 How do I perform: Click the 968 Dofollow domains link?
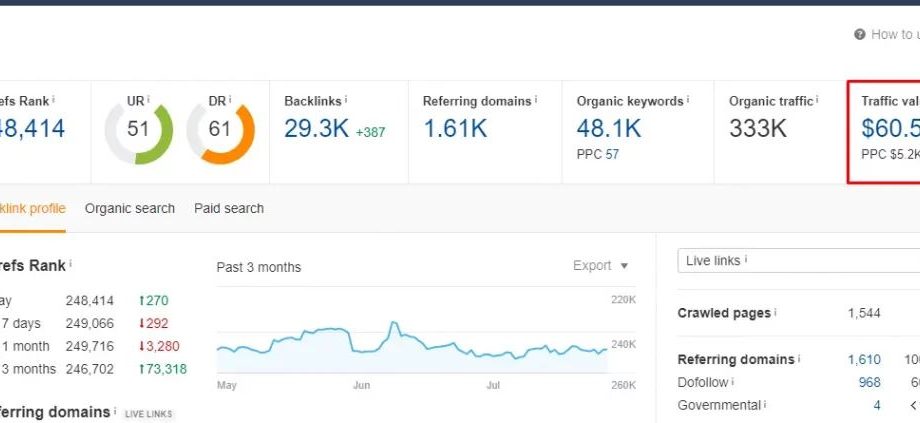click(x=869, y=382)
